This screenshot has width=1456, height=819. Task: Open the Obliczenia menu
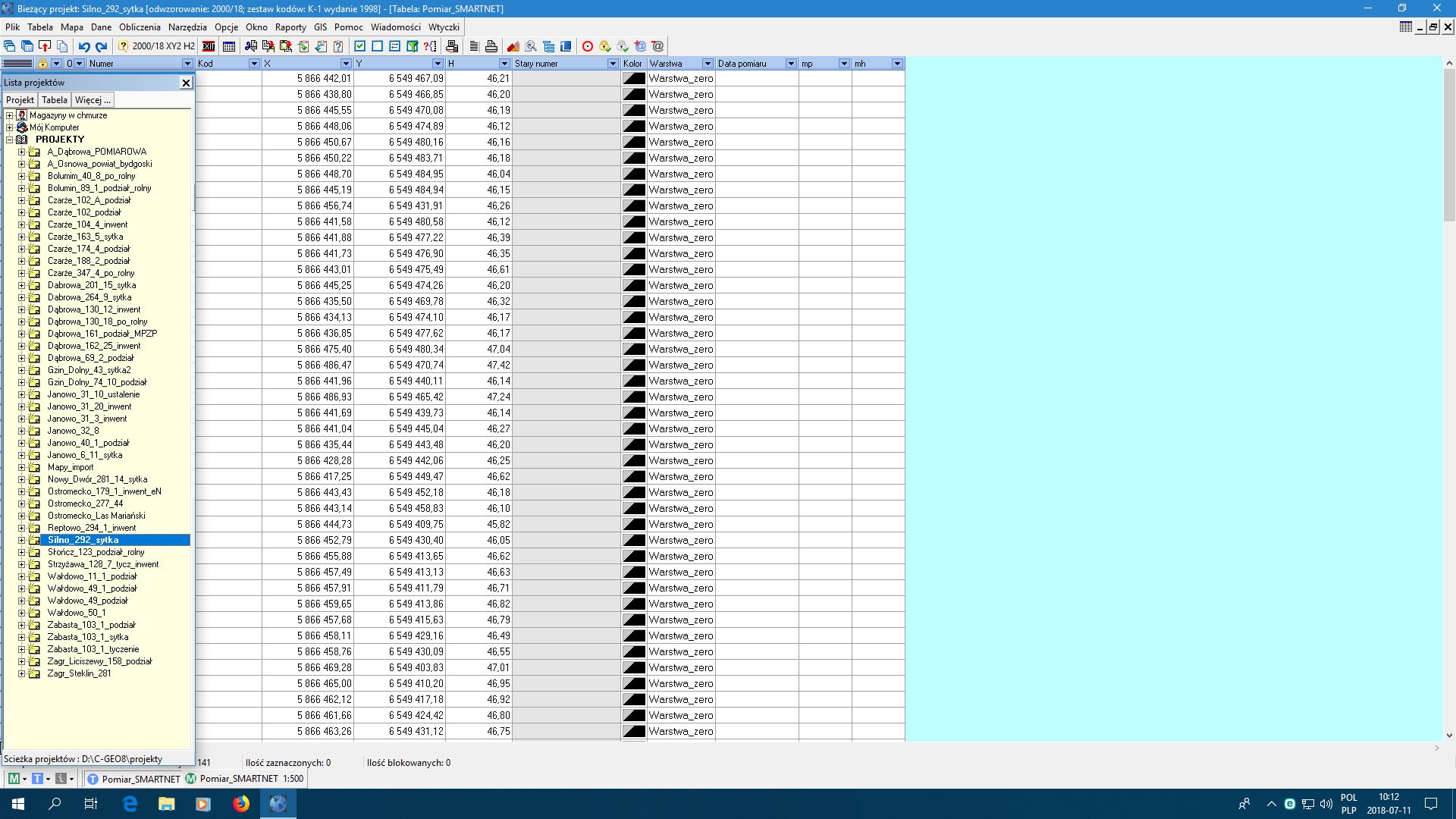point(140,27)
